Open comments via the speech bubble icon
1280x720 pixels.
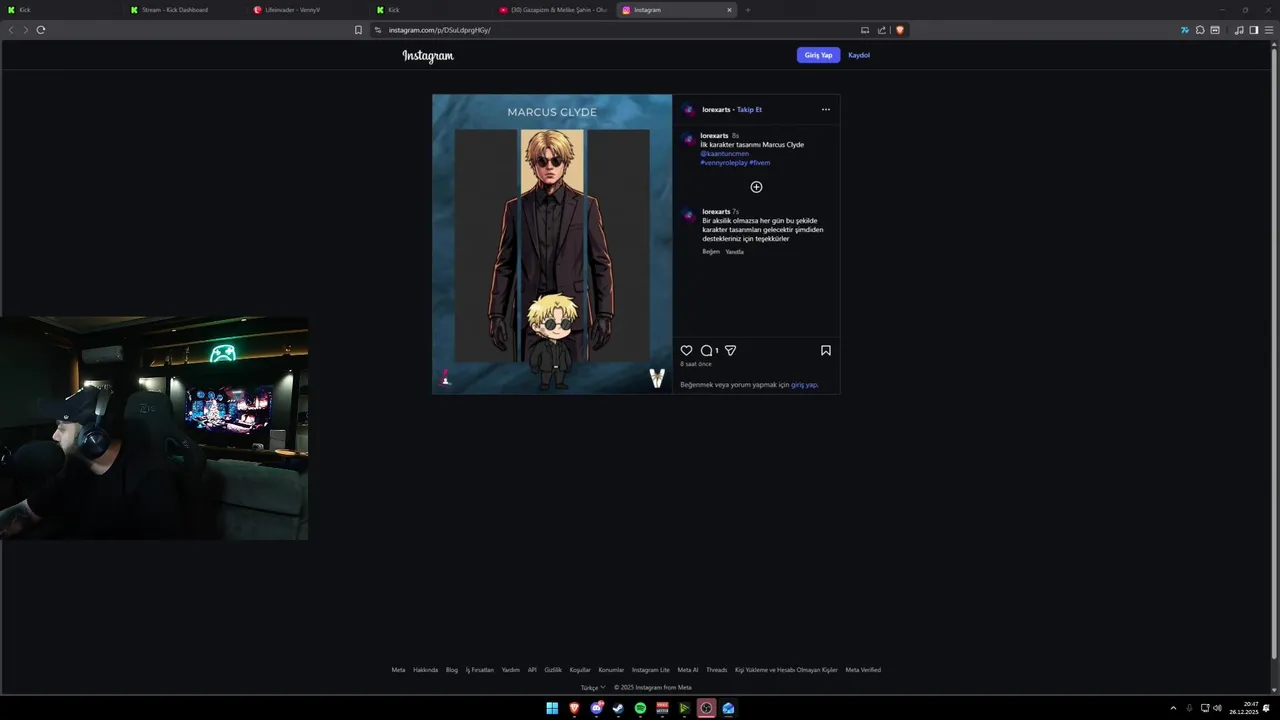tap(707, 350)
